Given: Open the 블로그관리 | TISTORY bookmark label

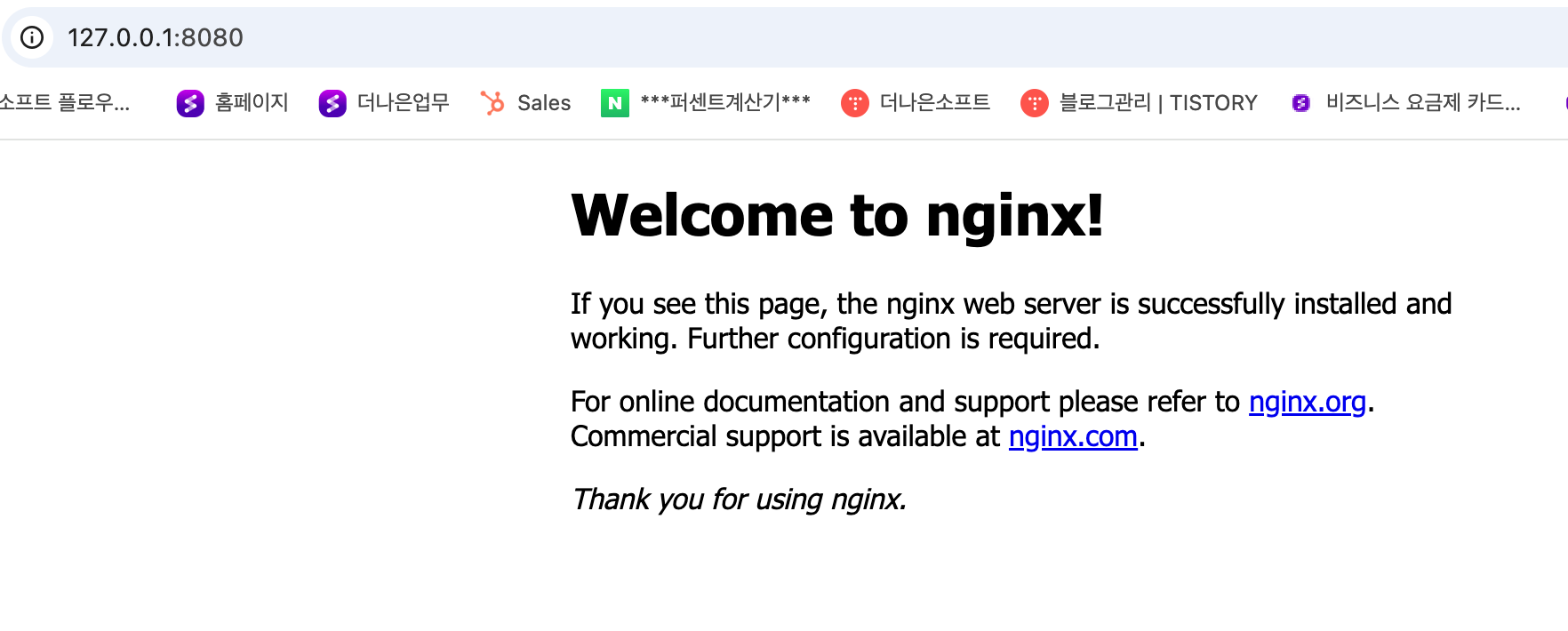Looking at the screenshot, I should 1158,103.
